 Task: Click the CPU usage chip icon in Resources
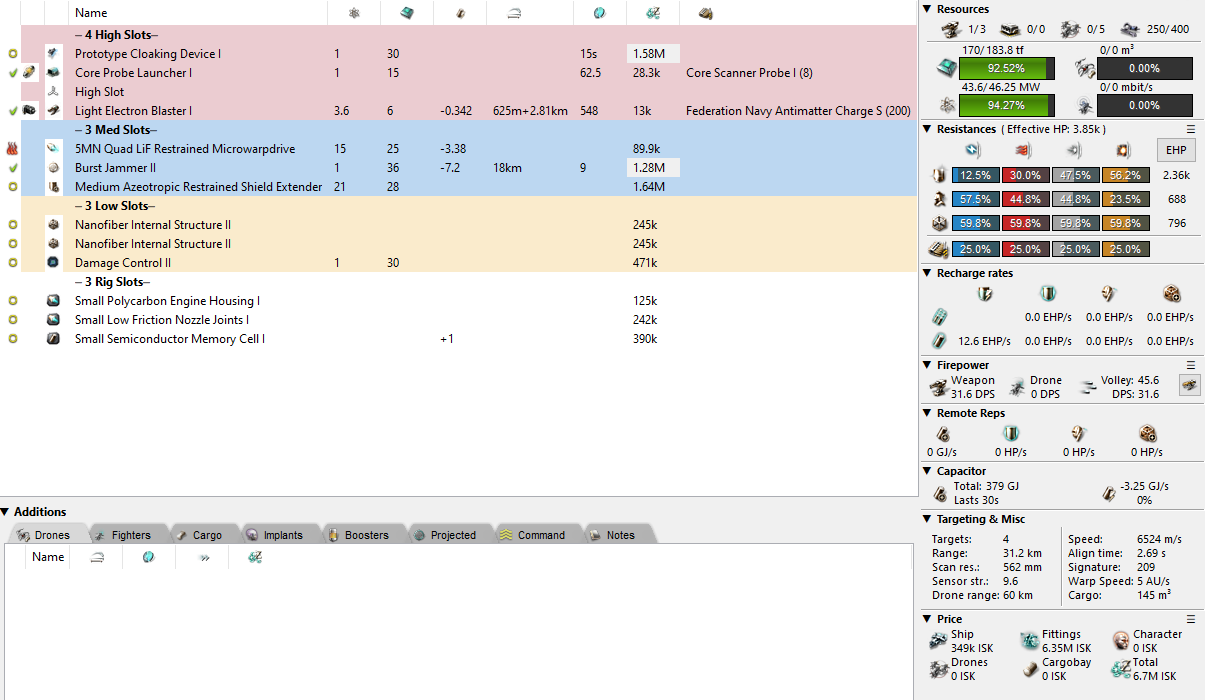click(946, 68)
